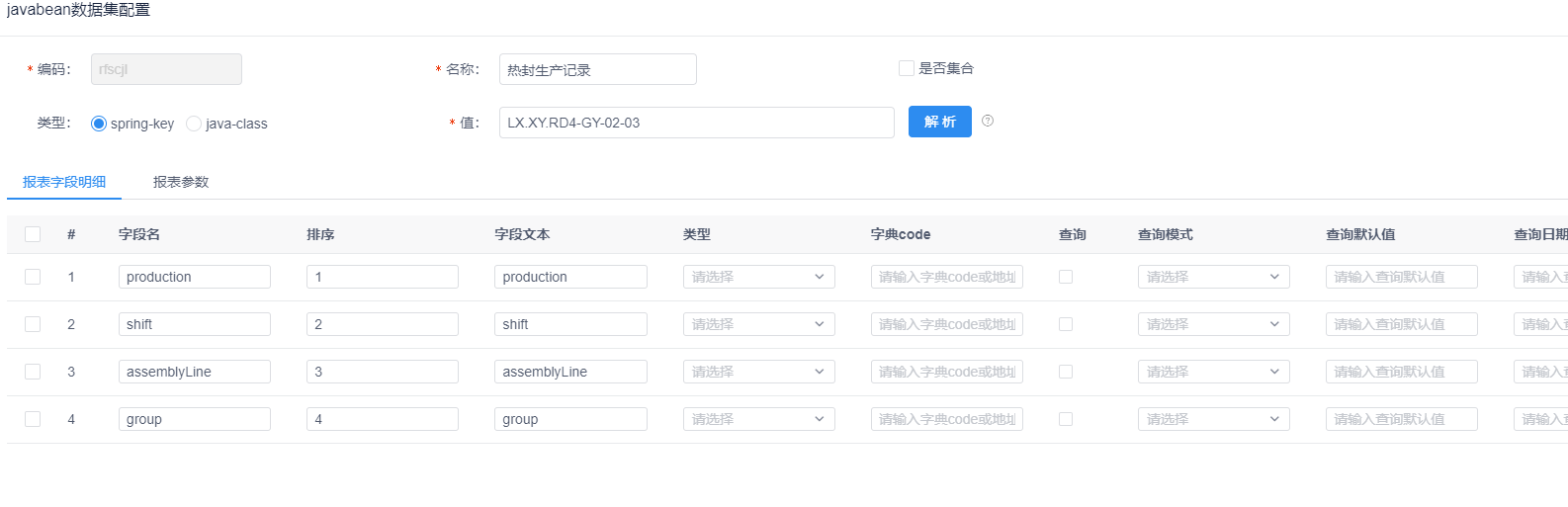Click the 排序 input with value 2

[383, 324]
